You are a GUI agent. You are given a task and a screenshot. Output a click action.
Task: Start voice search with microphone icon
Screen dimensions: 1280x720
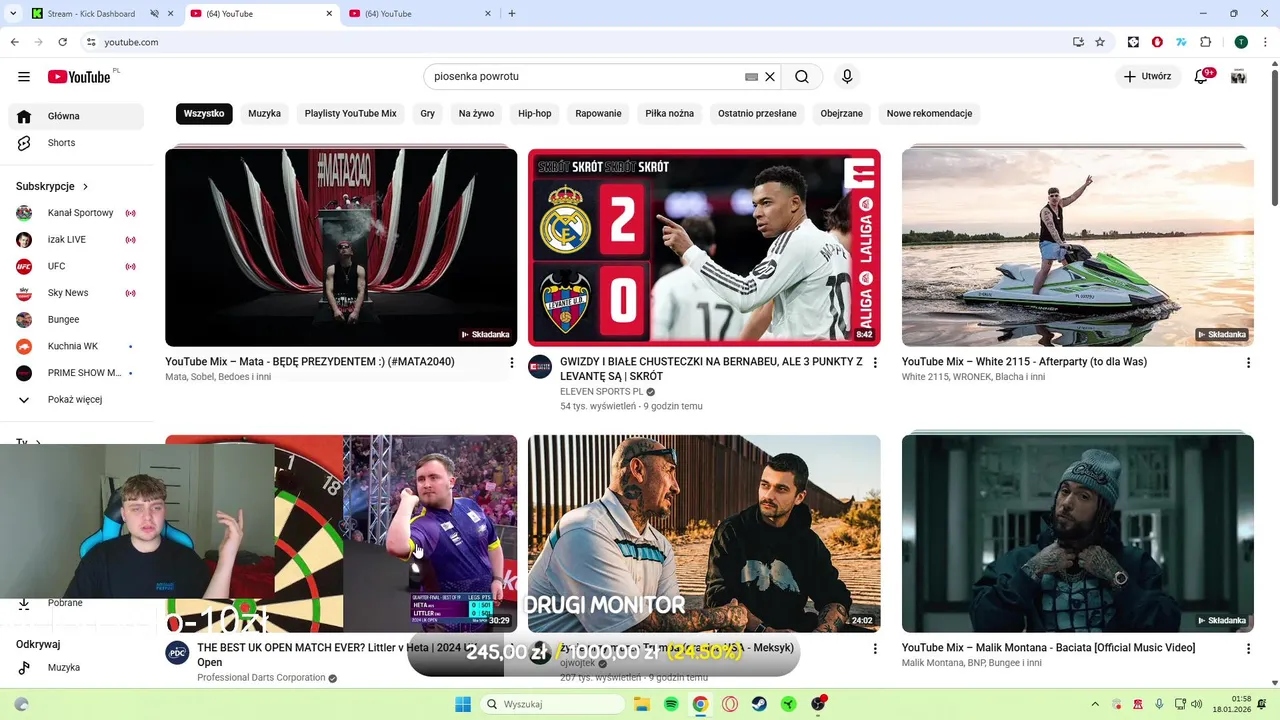(x=847, y=77)
